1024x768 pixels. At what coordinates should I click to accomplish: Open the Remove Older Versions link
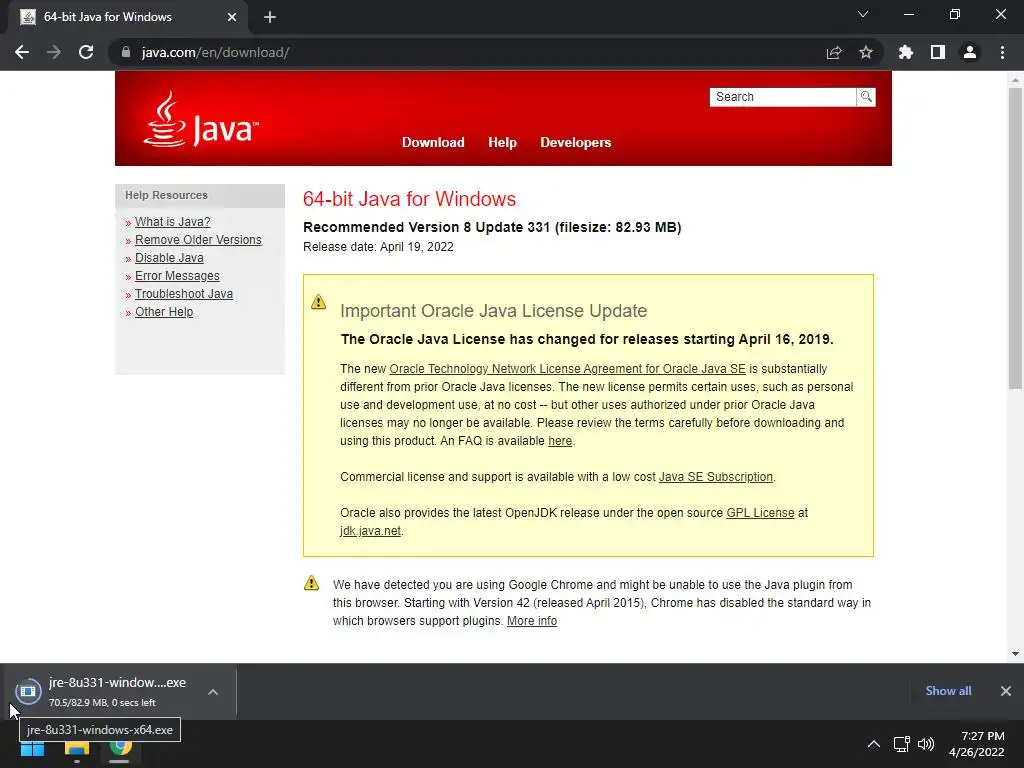coord(198,240)
